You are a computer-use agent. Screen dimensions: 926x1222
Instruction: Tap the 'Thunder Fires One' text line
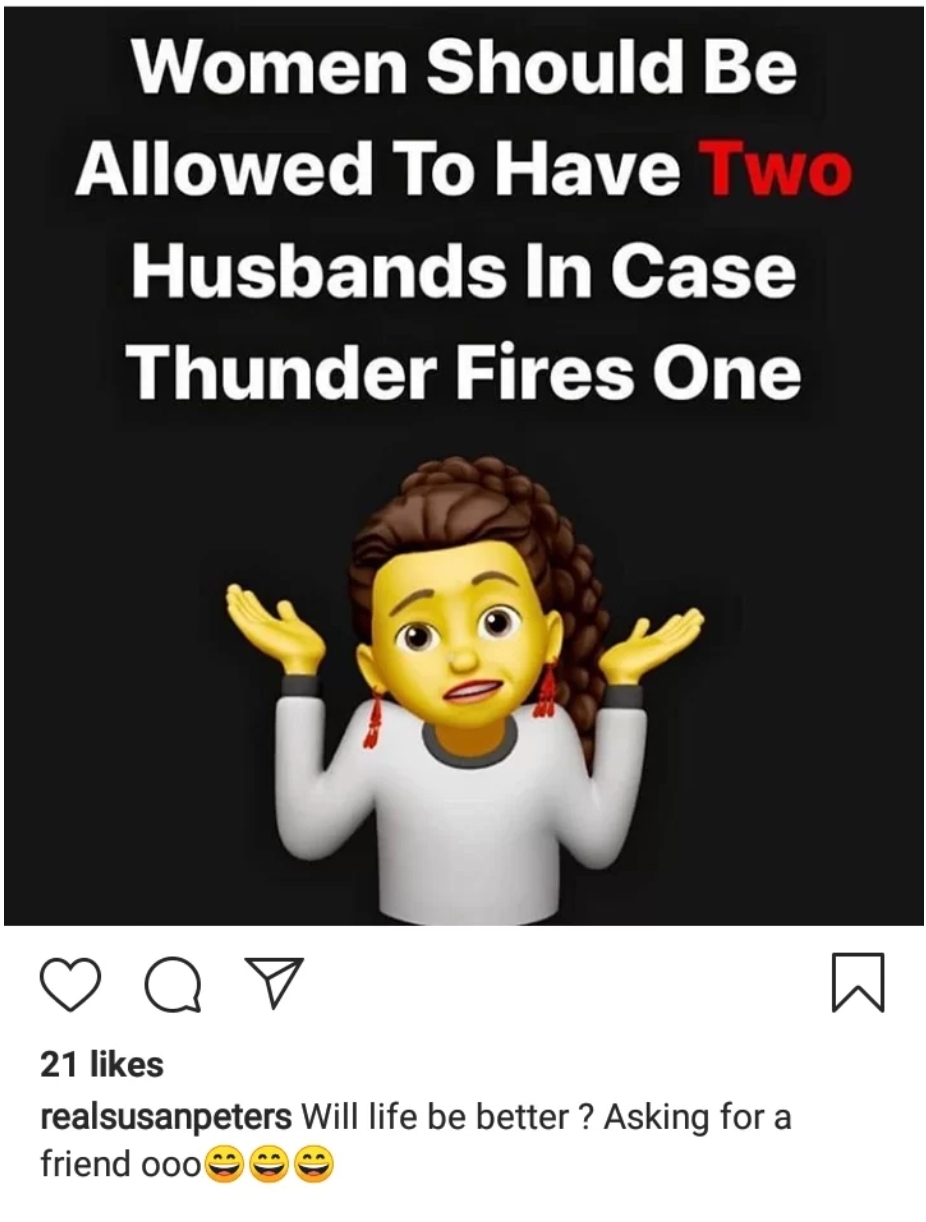coord(467,372)
